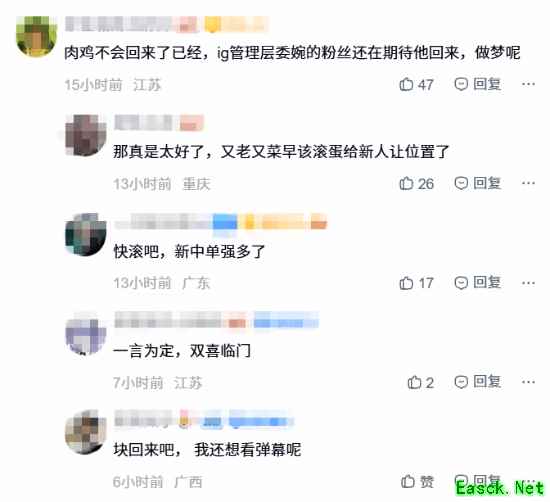Click reply bubble icon on the 15小时前 comment

coord(461,84)
